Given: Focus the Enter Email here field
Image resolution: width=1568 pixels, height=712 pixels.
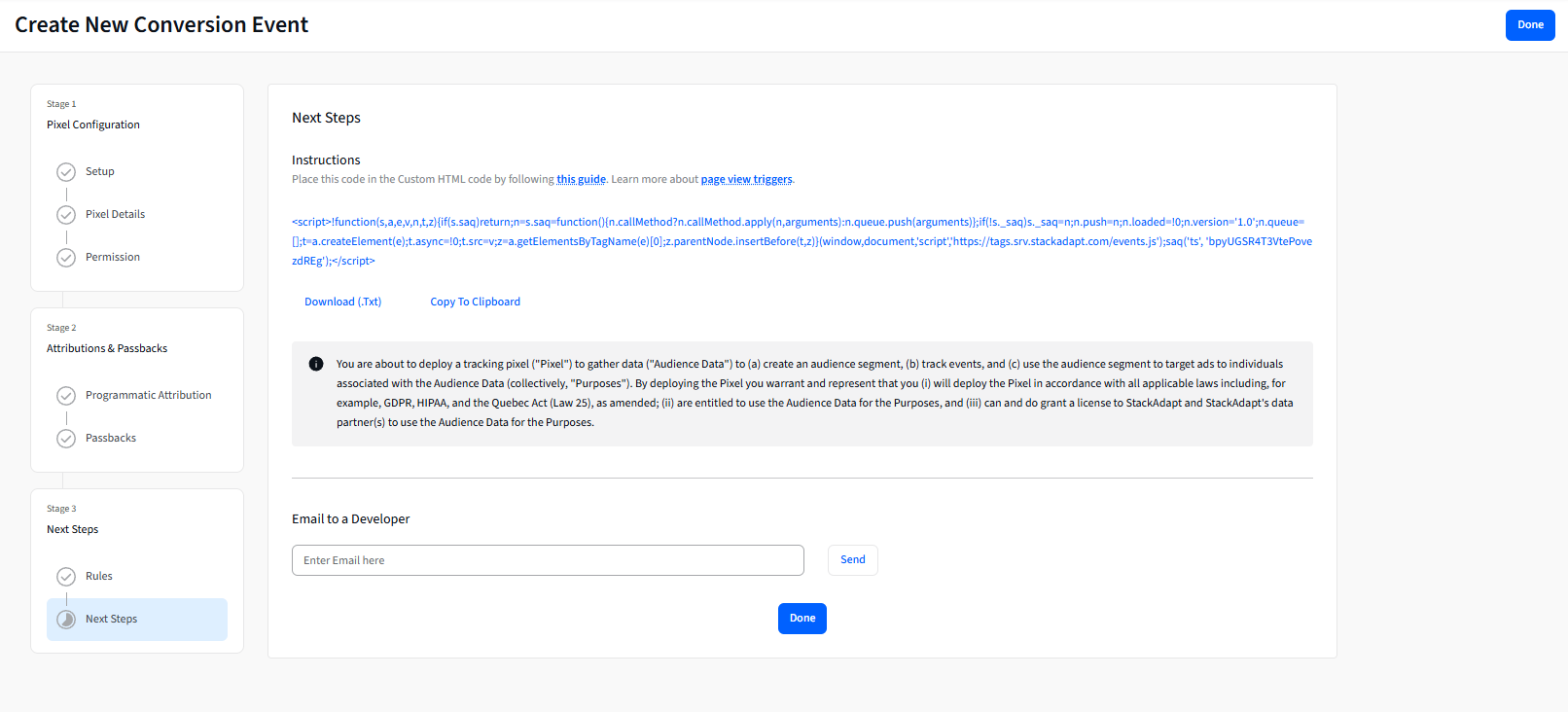Looking at the screenshot, I should tap(548, 560).
